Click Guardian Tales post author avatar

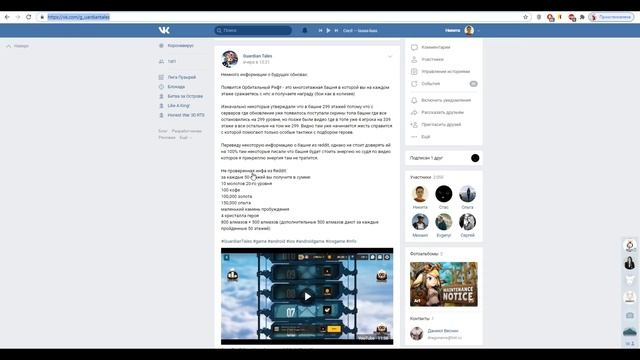pos(230,59)
